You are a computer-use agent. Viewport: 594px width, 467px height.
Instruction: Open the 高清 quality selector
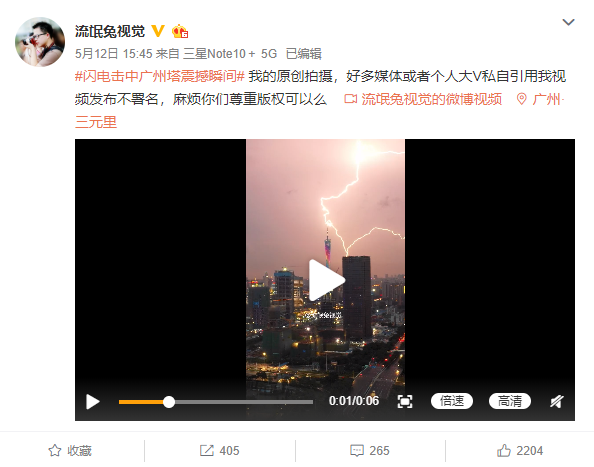tap(510, 401)
